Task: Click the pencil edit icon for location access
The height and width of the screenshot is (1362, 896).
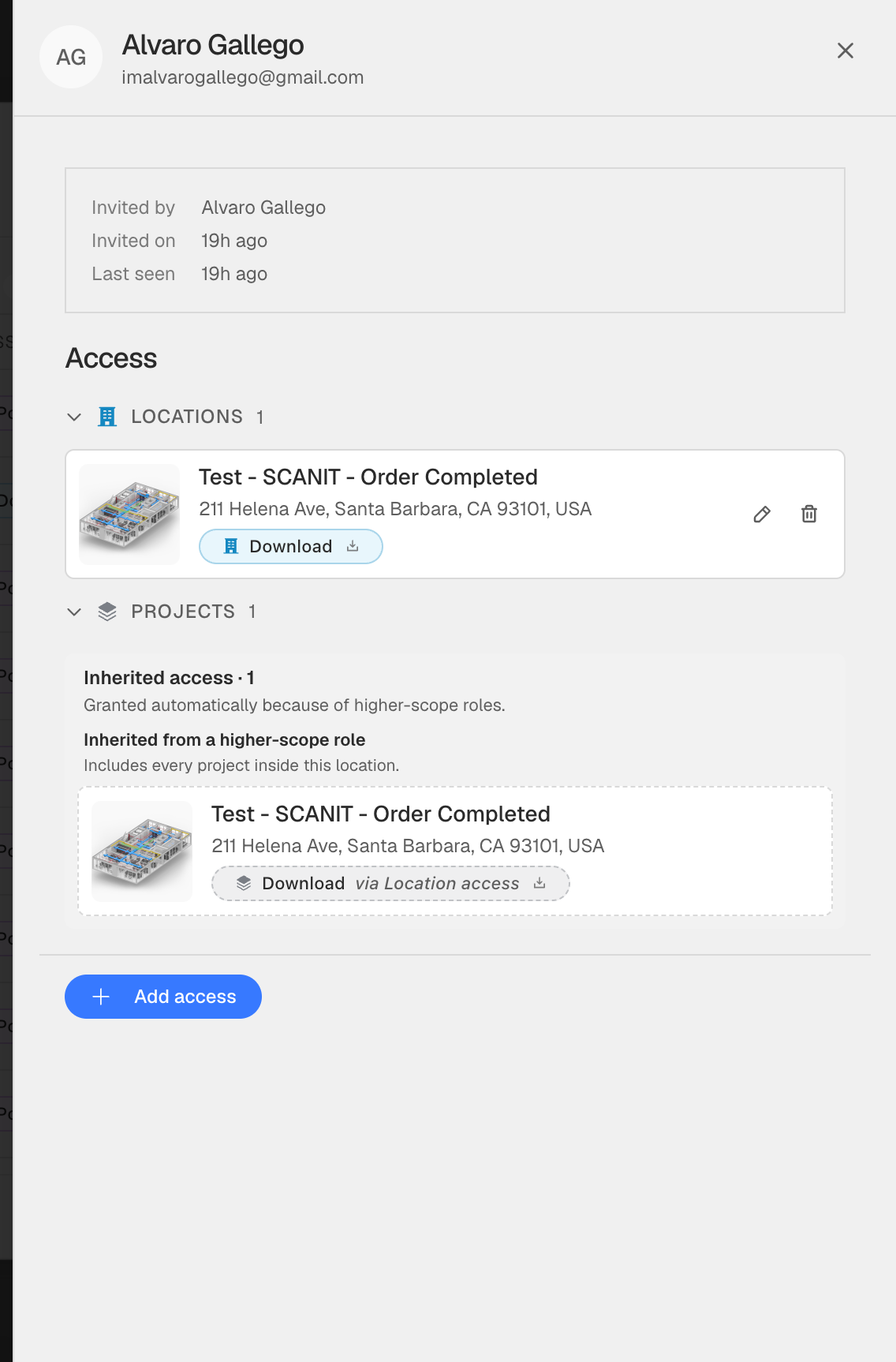Action: pyautogui.click(x=762, y=514)
